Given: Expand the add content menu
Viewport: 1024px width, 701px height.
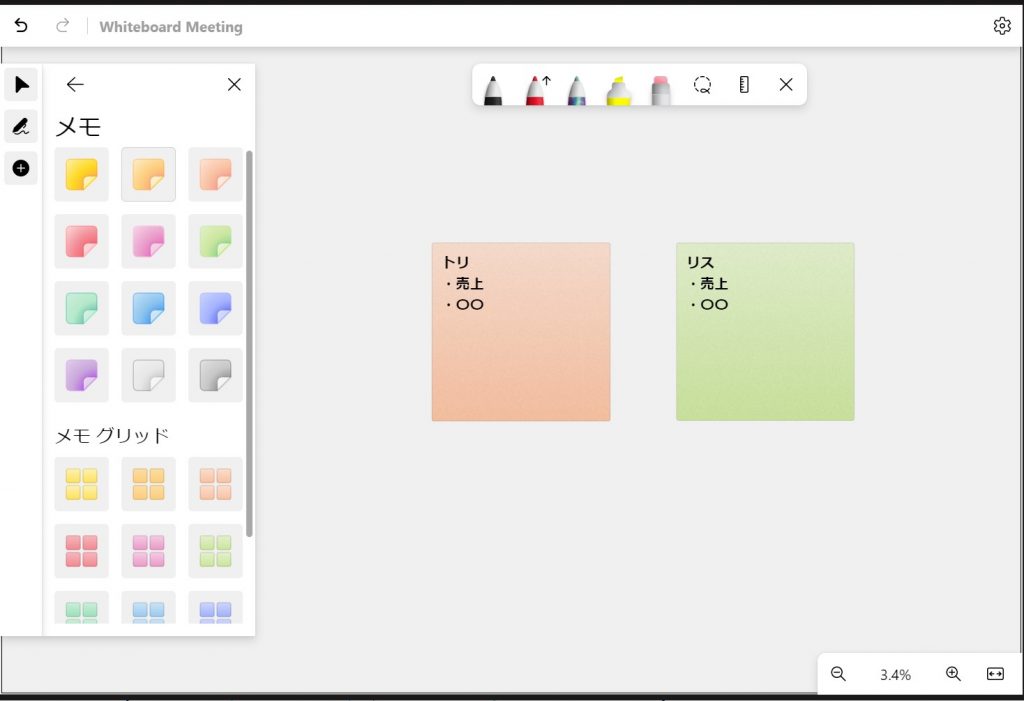Looking at the screenshot, I should click(21, 168).
